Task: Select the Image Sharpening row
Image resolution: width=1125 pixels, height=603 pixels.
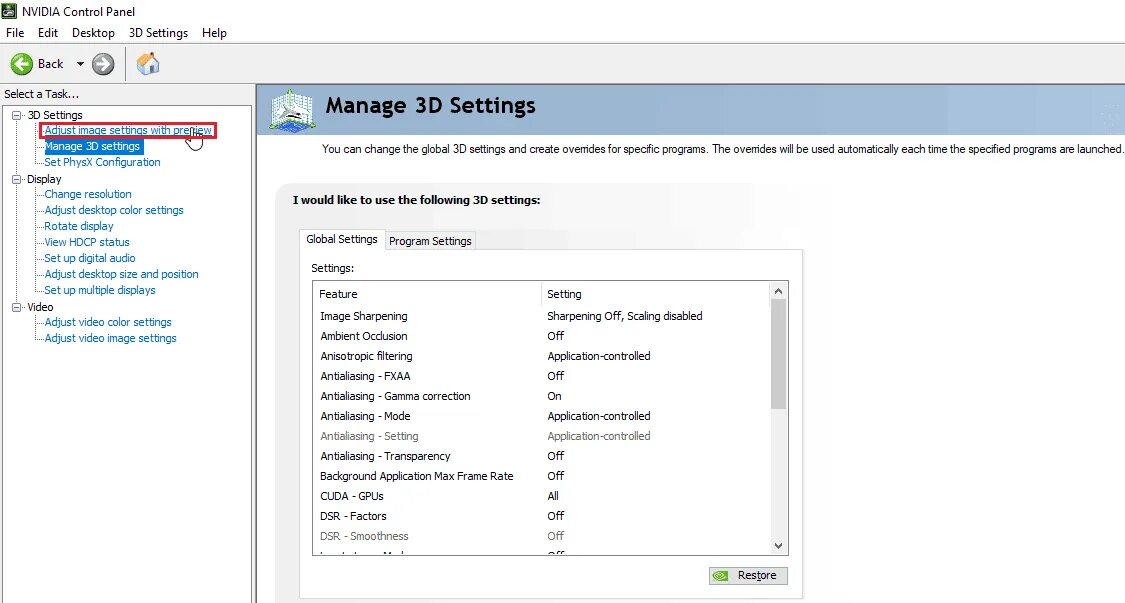Action: (541, 317)
